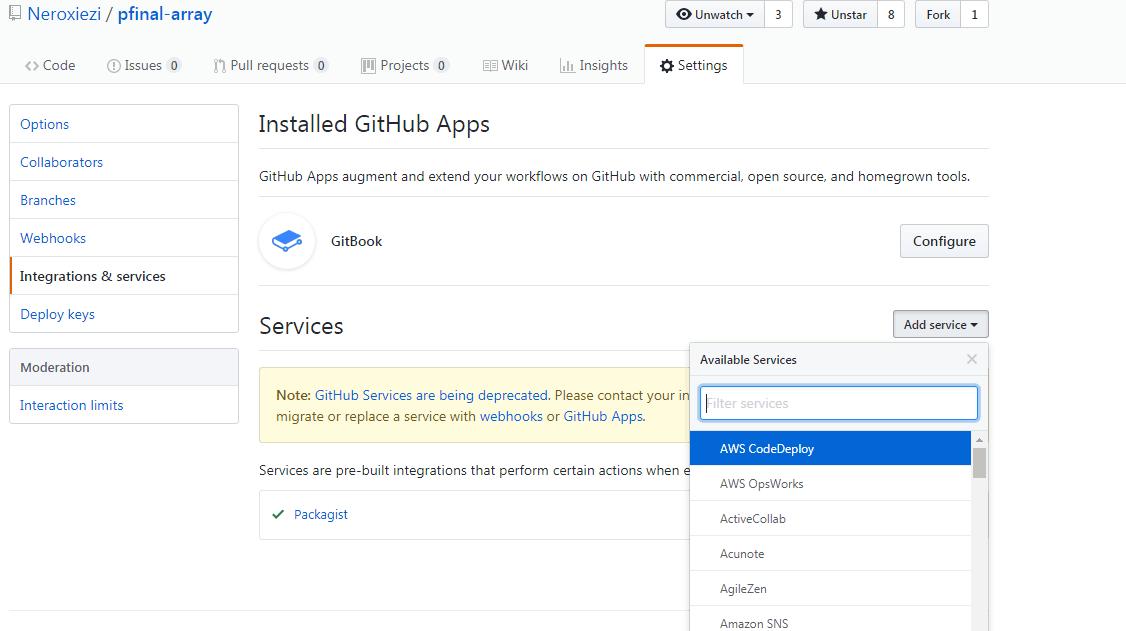Open Webhooks in settings sidebar

[124, 238]
